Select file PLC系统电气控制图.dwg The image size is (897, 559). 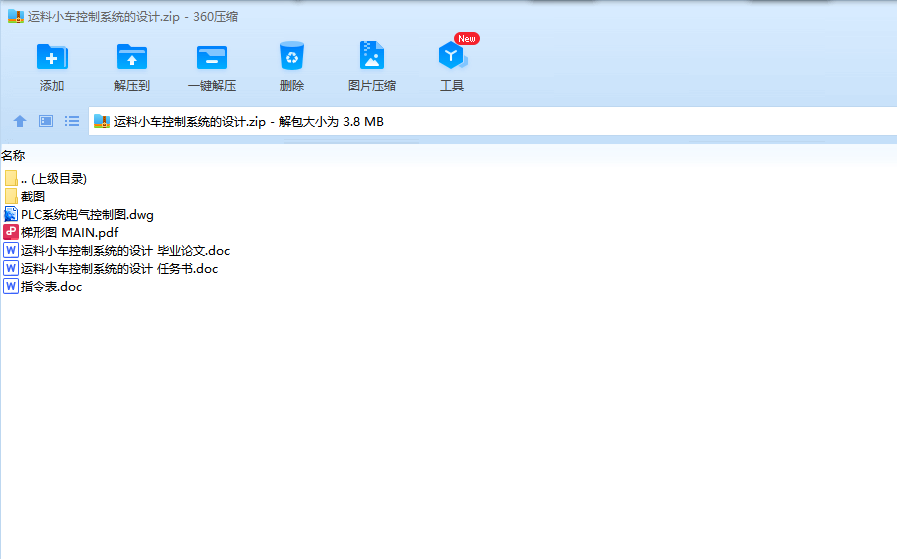pos(87,215)
